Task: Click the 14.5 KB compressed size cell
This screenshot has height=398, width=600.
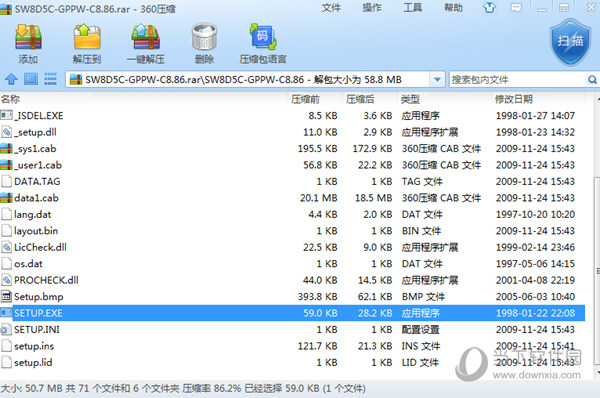Action: point(375,280)
